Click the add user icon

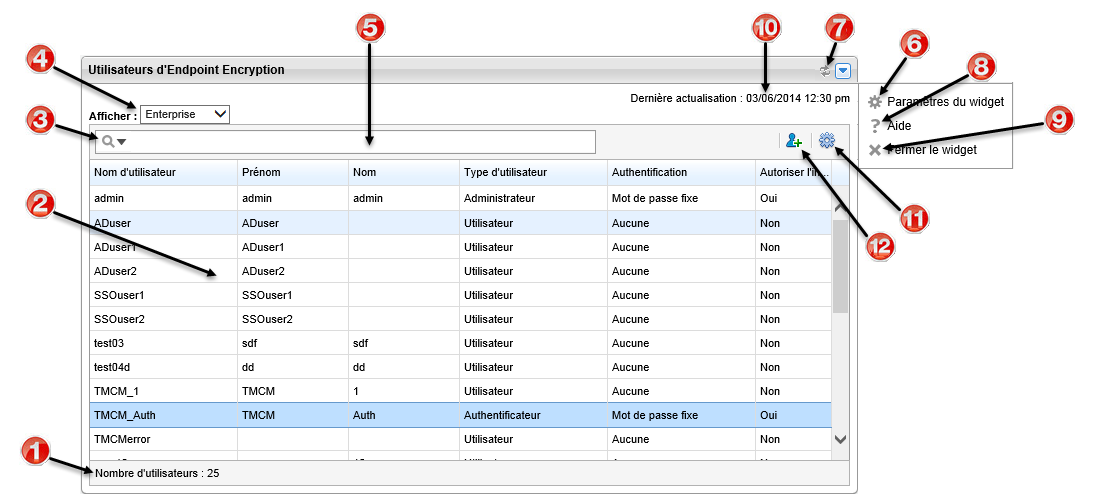pyautogui.click(x=795, y=142)
